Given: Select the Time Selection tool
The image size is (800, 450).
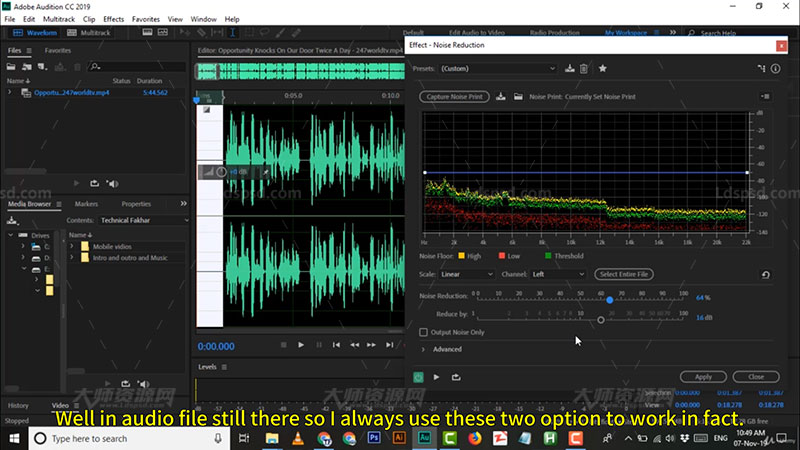Looking at the screenshot, I should pyautogui.click(x=233, y=32).
